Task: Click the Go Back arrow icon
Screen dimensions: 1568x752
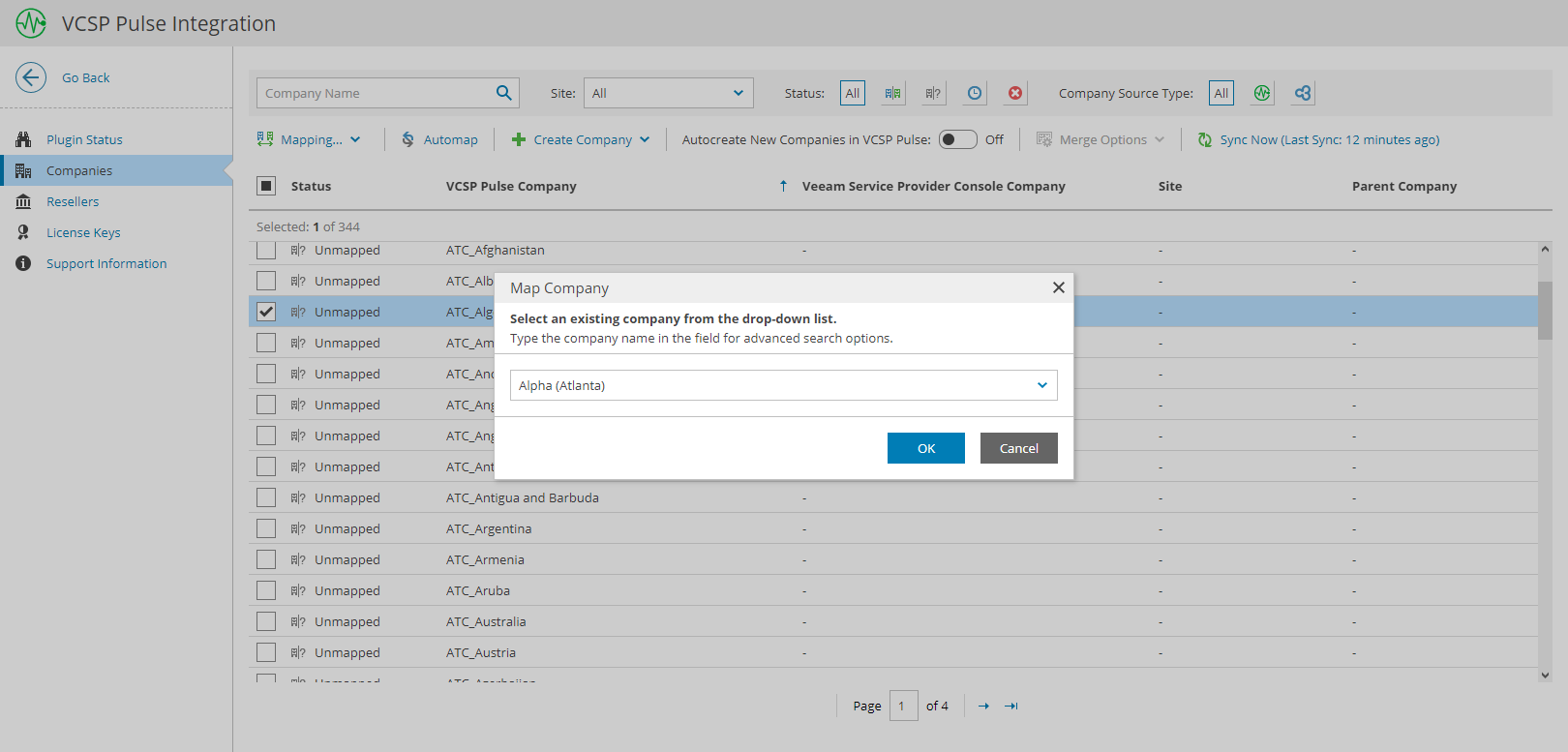Action: (x=31, y=77)
